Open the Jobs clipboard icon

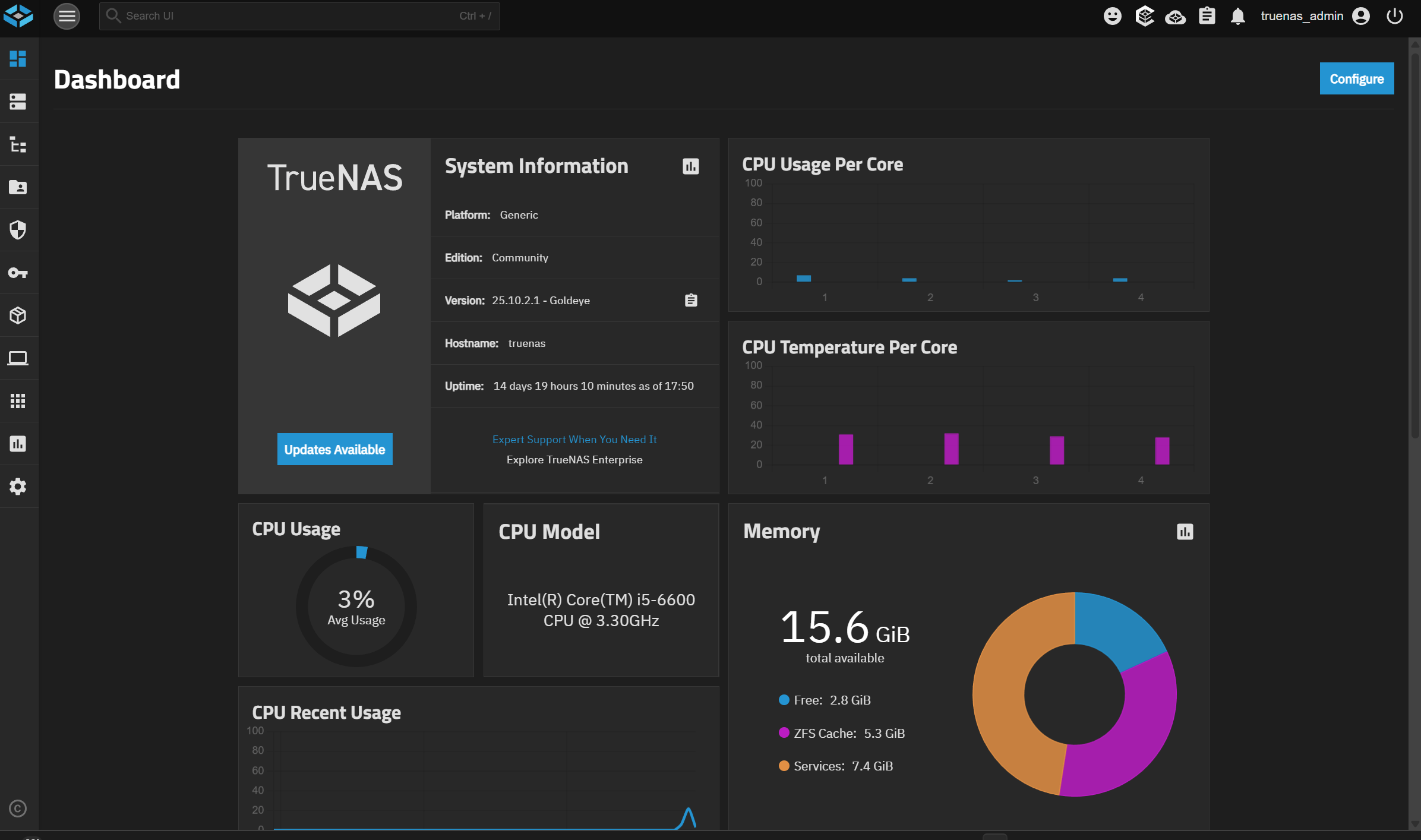pyautogui.click(x=1207, y=16)
